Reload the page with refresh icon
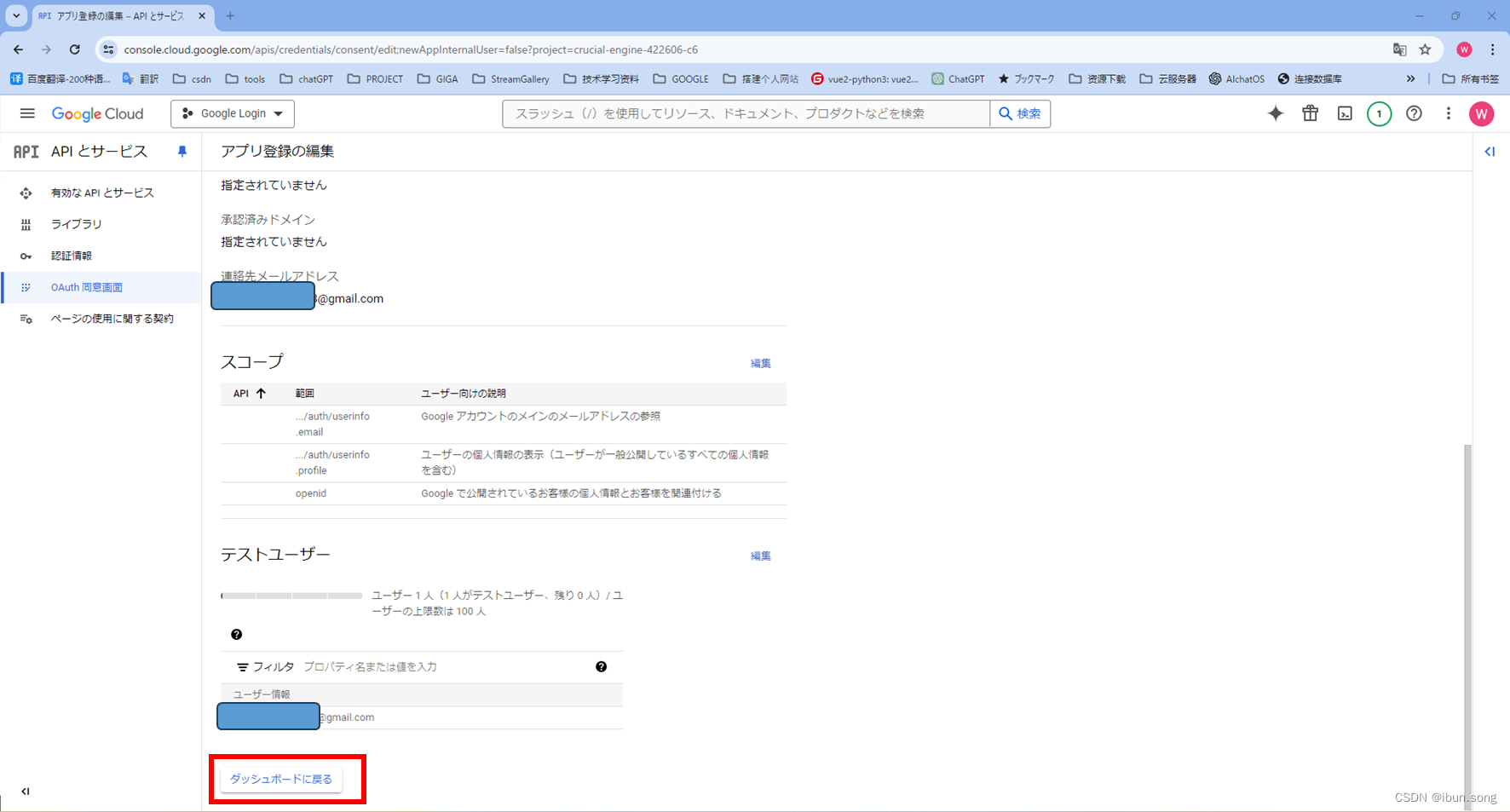Screen dimensions: 1510x812 click(75, 49)
